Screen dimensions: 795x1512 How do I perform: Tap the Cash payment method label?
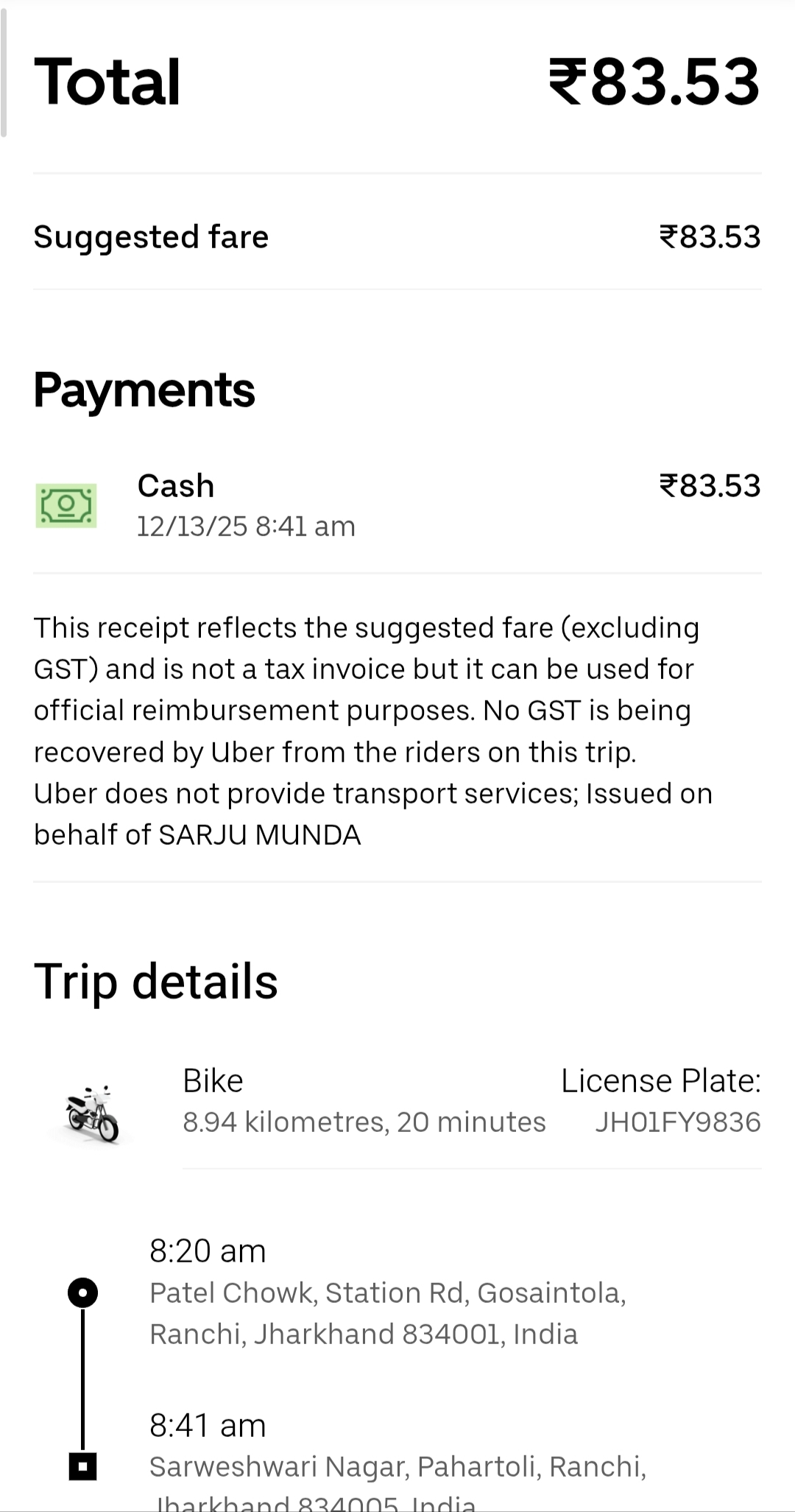pos(176,486)
